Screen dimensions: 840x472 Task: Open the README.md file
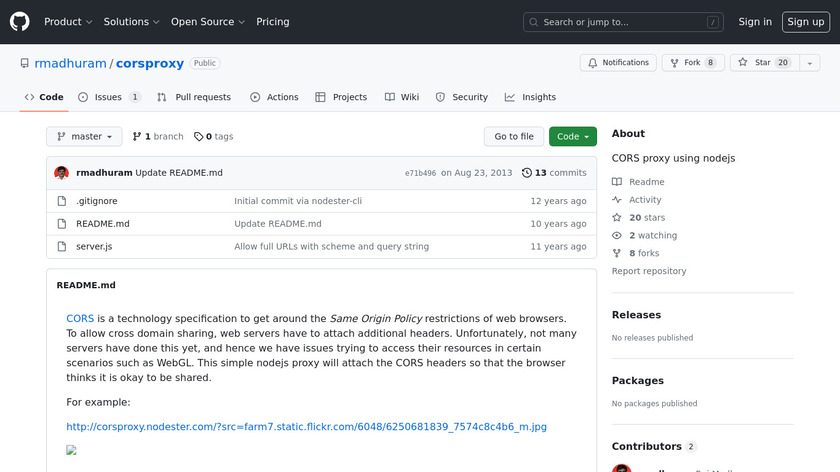[103, 224]
